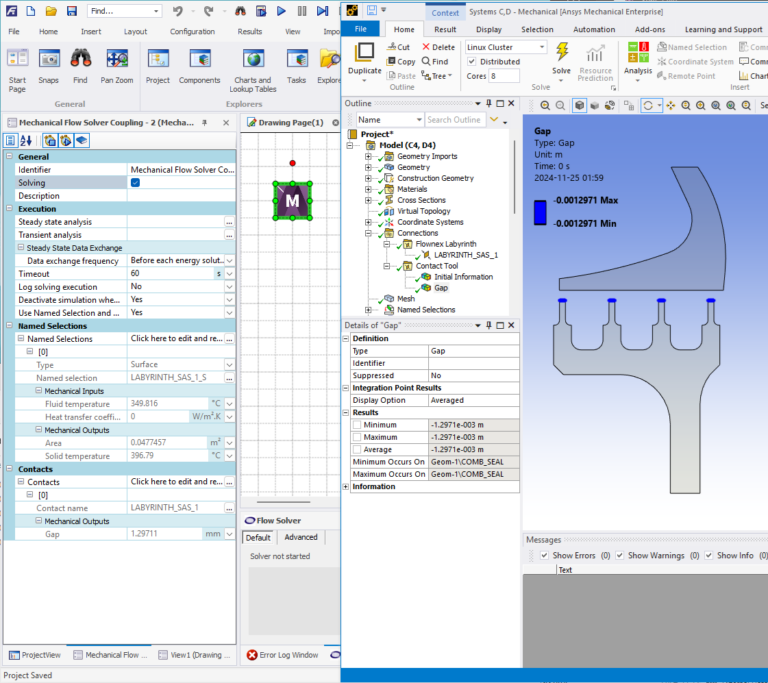This screenshot has width=768, height=683.
Task: Switch to the Result tab in Mechanical
Action: (x=445, y=29)
